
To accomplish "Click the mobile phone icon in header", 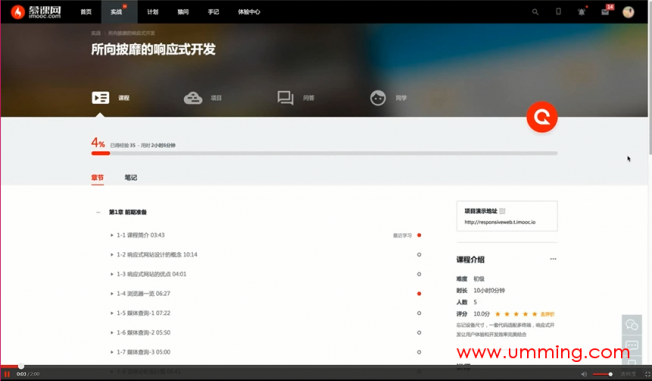I will pyautogui.click(x=558, y=12).
